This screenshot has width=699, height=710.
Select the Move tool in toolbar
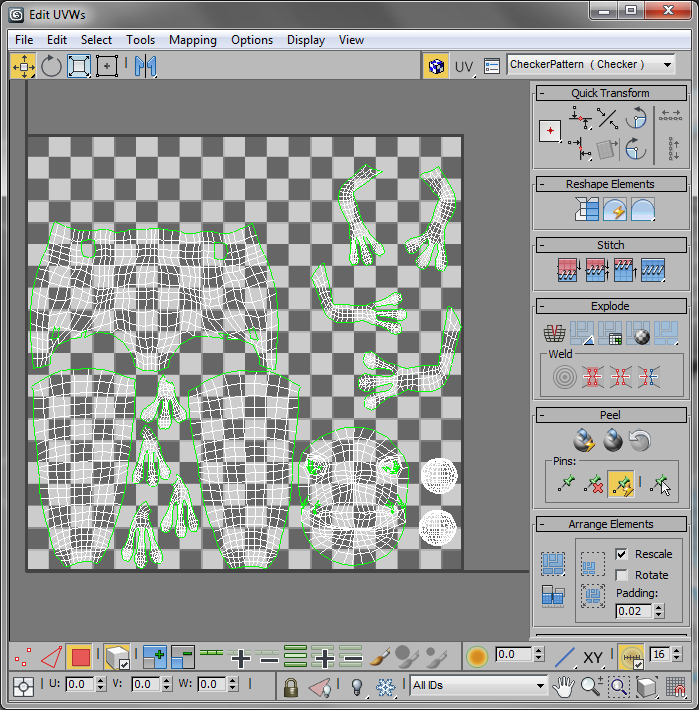(x=23, y=67)
